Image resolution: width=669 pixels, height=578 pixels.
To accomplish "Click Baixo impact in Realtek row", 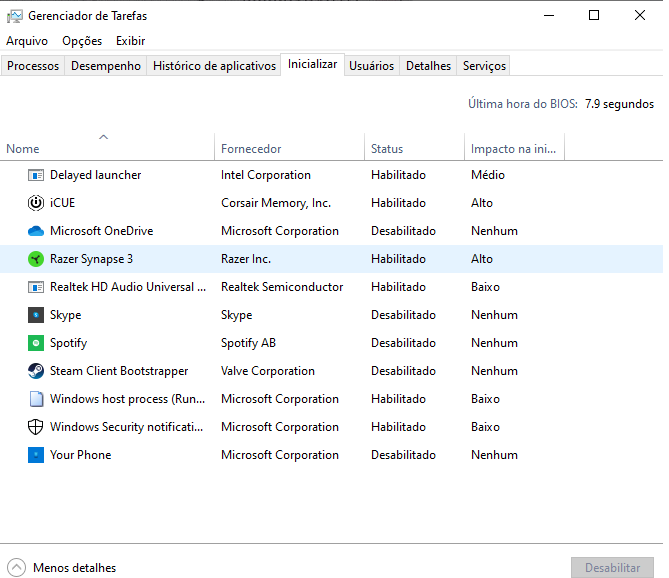I will [485, 287].
